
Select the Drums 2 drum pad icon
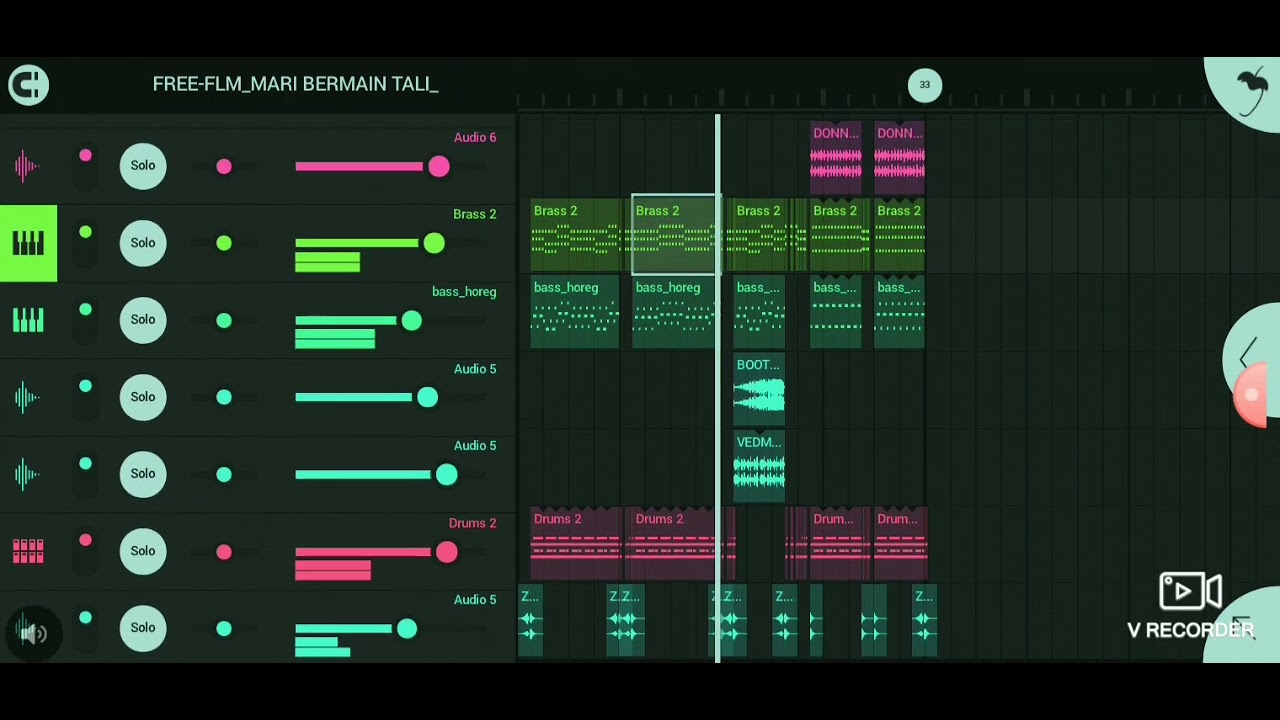(x=28, y=551)
